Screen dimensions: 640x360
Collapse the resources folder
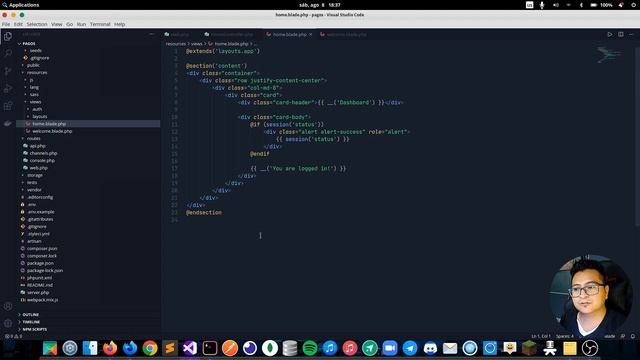tap(37, 73)
